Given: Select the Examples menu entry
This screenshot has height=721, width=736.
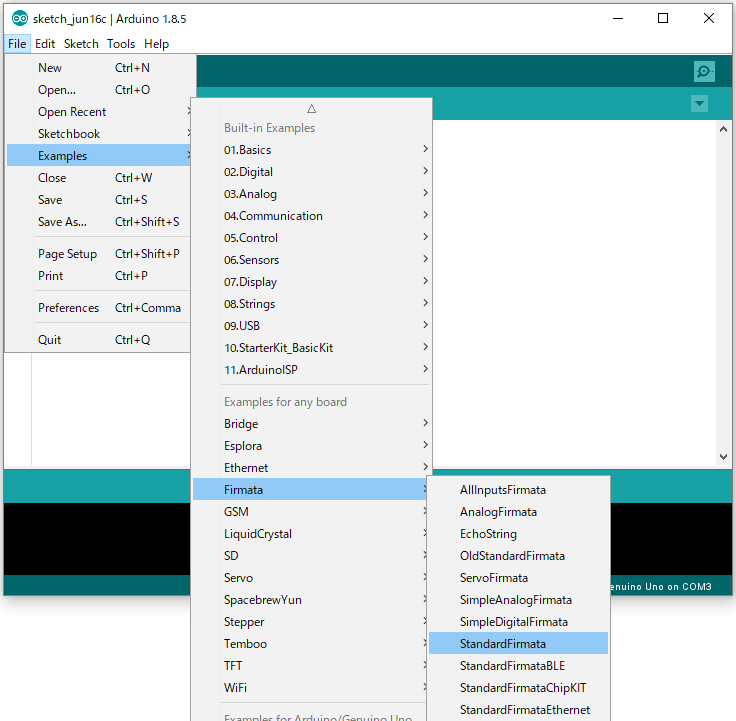Looking at the screenshot, I should click(x=99, y=156).
